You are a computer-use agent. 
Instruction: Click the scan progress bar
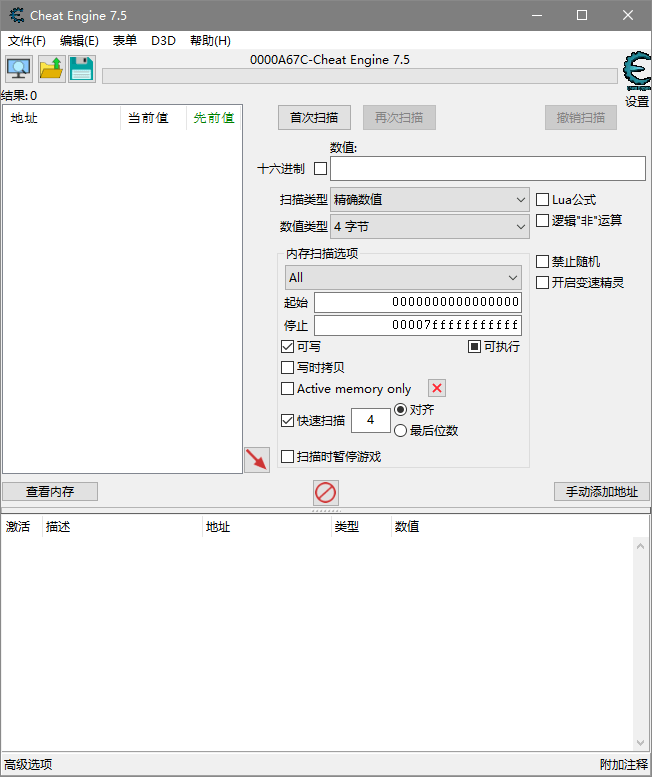pos(360,76)
